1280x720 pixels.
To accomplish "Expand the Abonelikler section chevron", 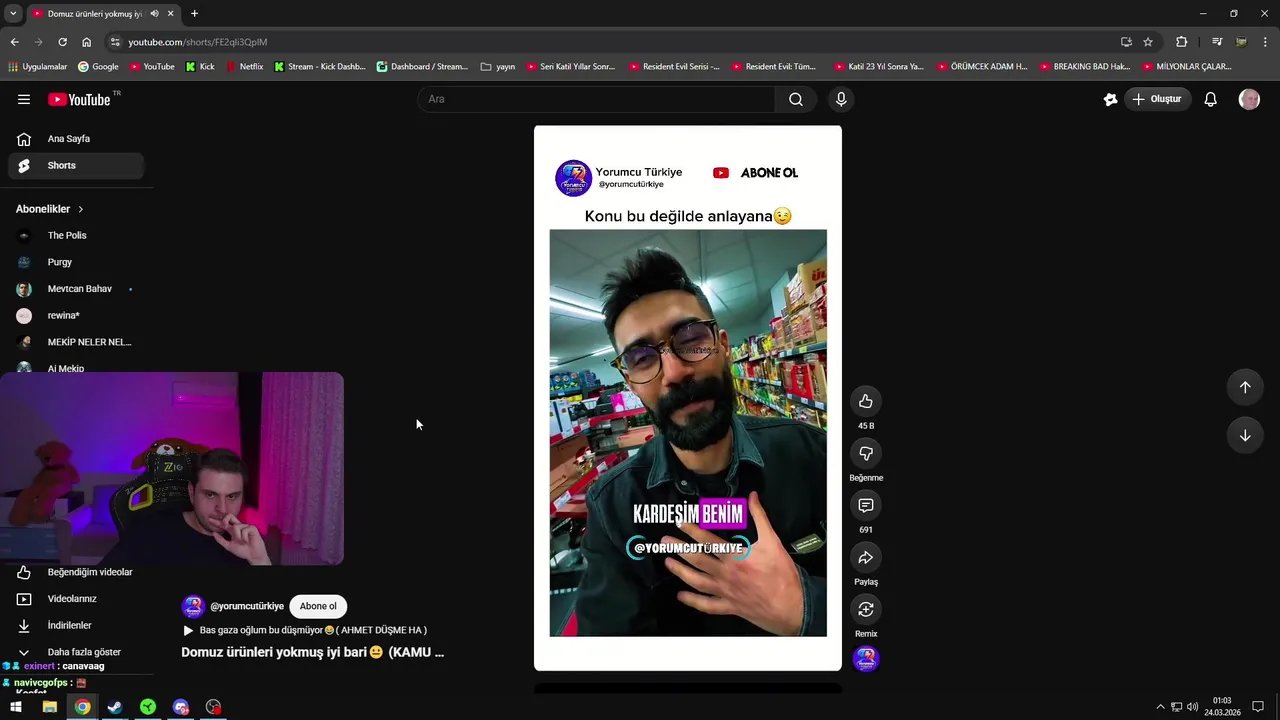I will pos(81,209).
